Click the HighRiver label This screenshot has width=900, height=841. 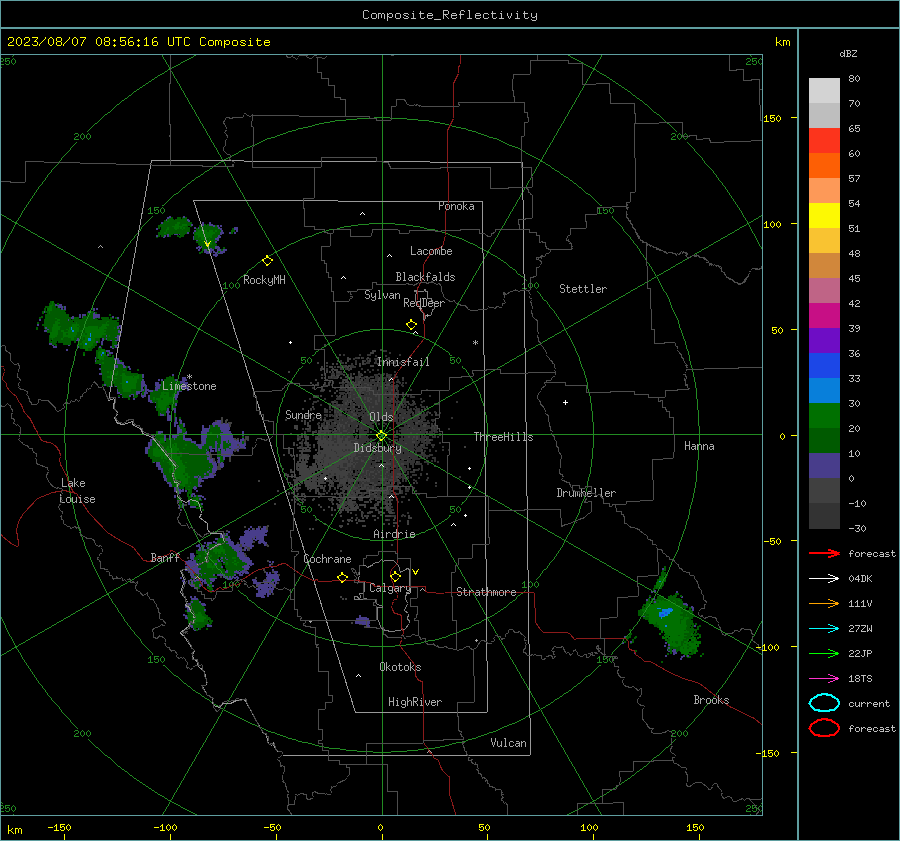click(415, 702)
